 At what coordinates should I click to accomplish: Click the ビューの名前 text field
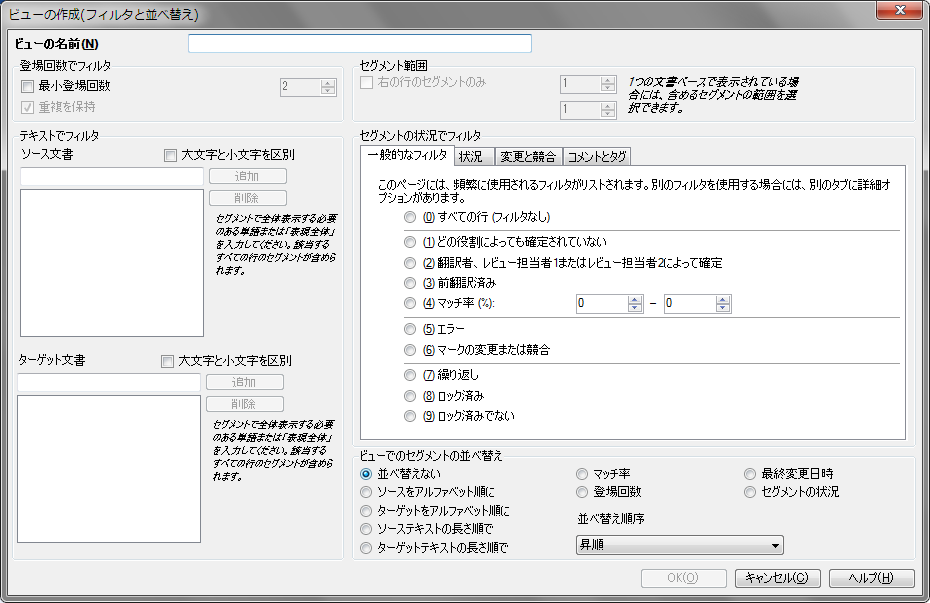tap(359, 44)
